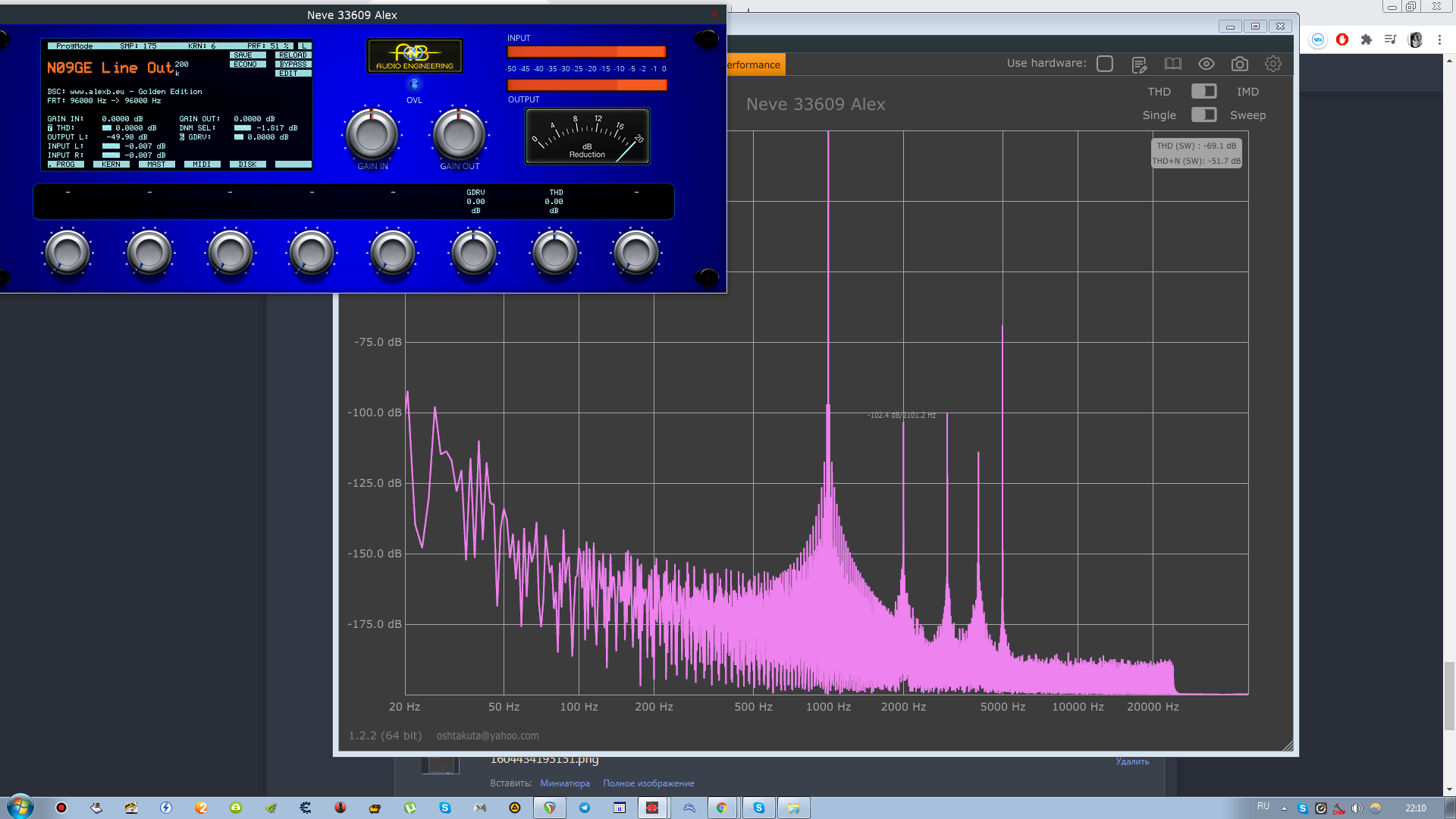Click the oshtakuta@yahoo.com email text
The width and height of the screenshot is (1456, 819).
click(x=488, y=736)
